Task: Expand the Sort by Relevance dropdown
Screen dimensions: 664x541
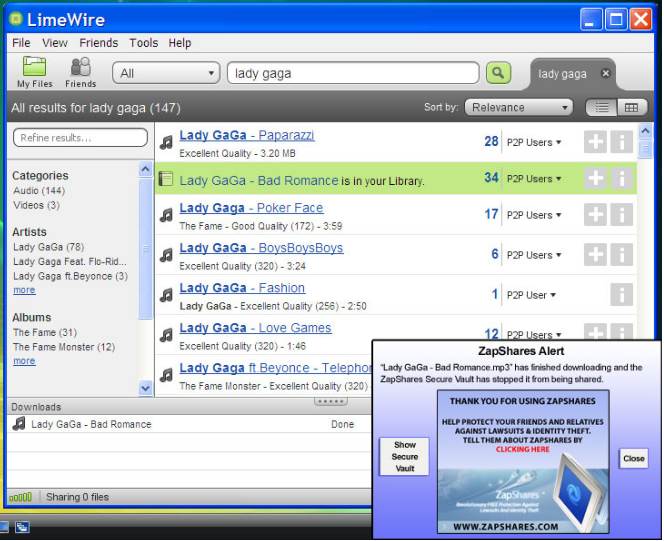Action: tap(518, 107)
